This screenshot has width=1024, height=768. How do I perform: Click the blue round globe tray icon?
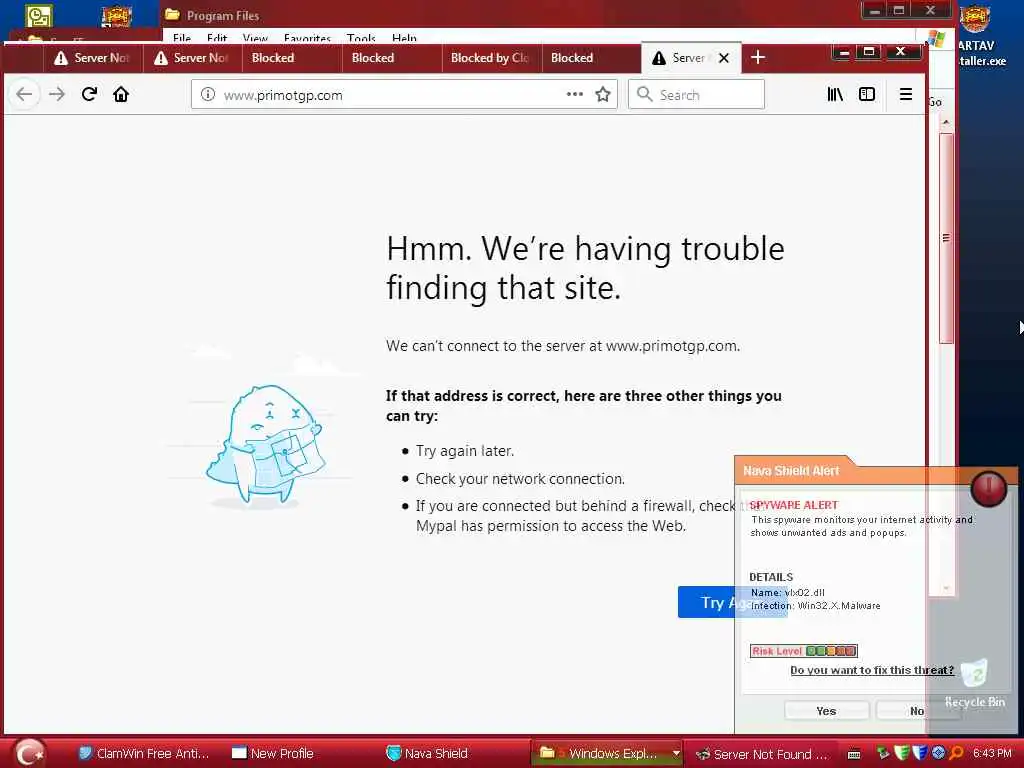pyautogui.click(x=938, y=753)
